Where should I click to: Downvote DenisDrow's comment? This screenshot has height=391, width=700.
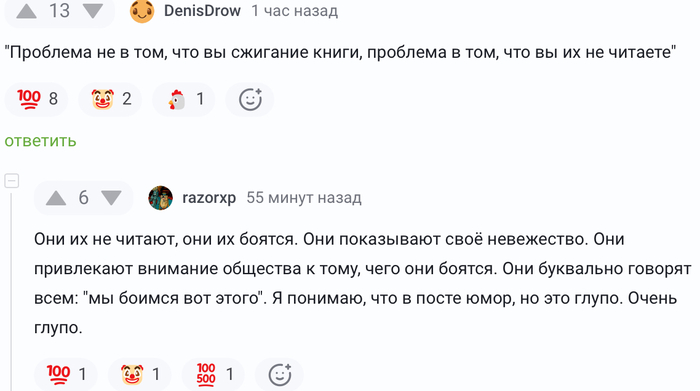coord(93,11)
